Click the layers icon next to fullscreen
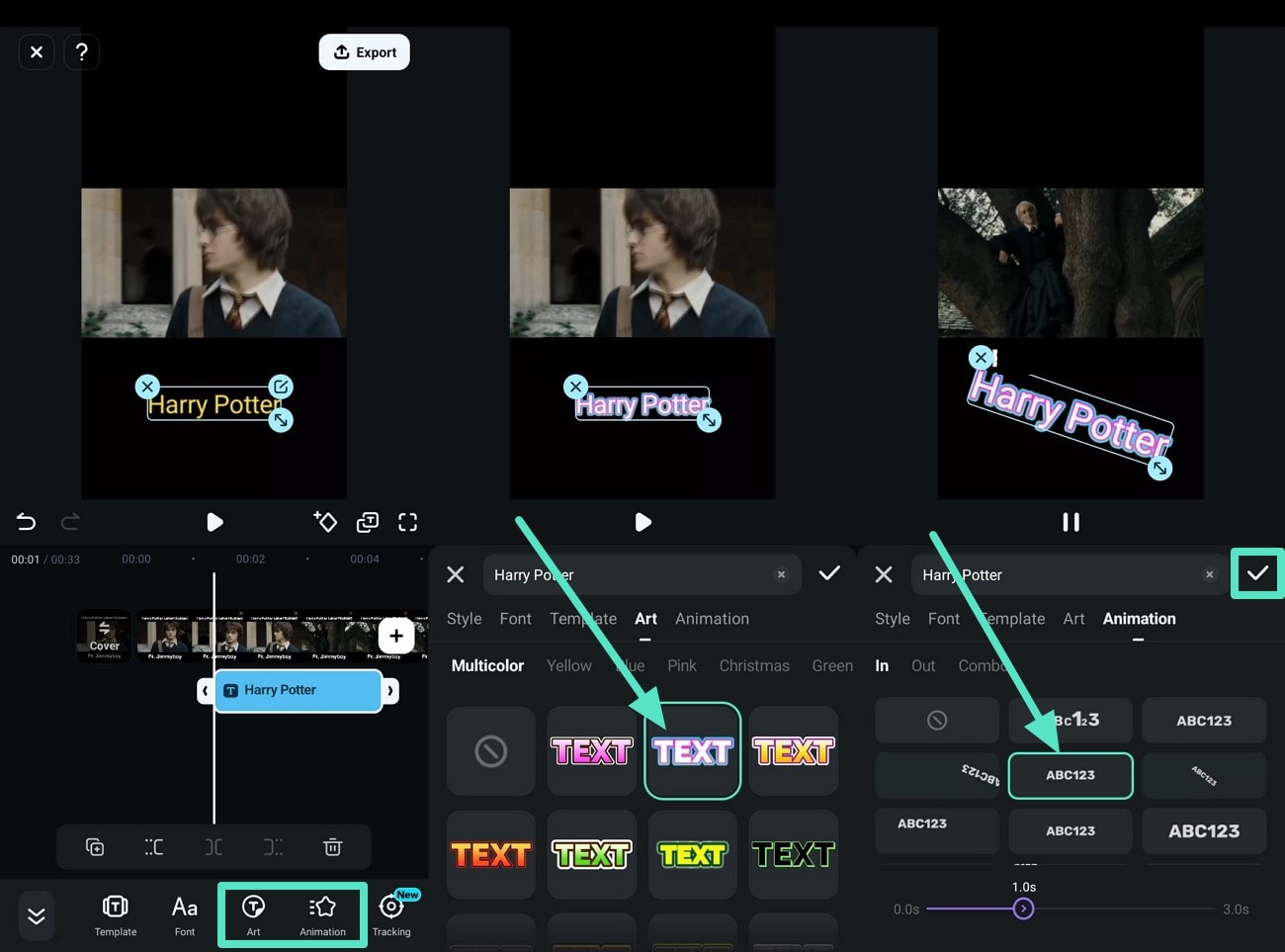Screen dimensions: 1285x952 pos(368,522)
